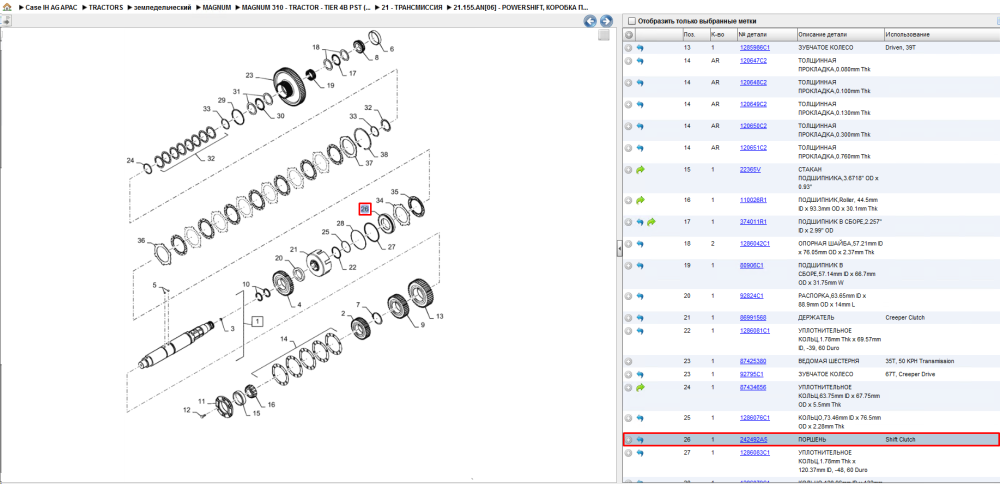Open part link 374011R1

[x=753, y=222]
